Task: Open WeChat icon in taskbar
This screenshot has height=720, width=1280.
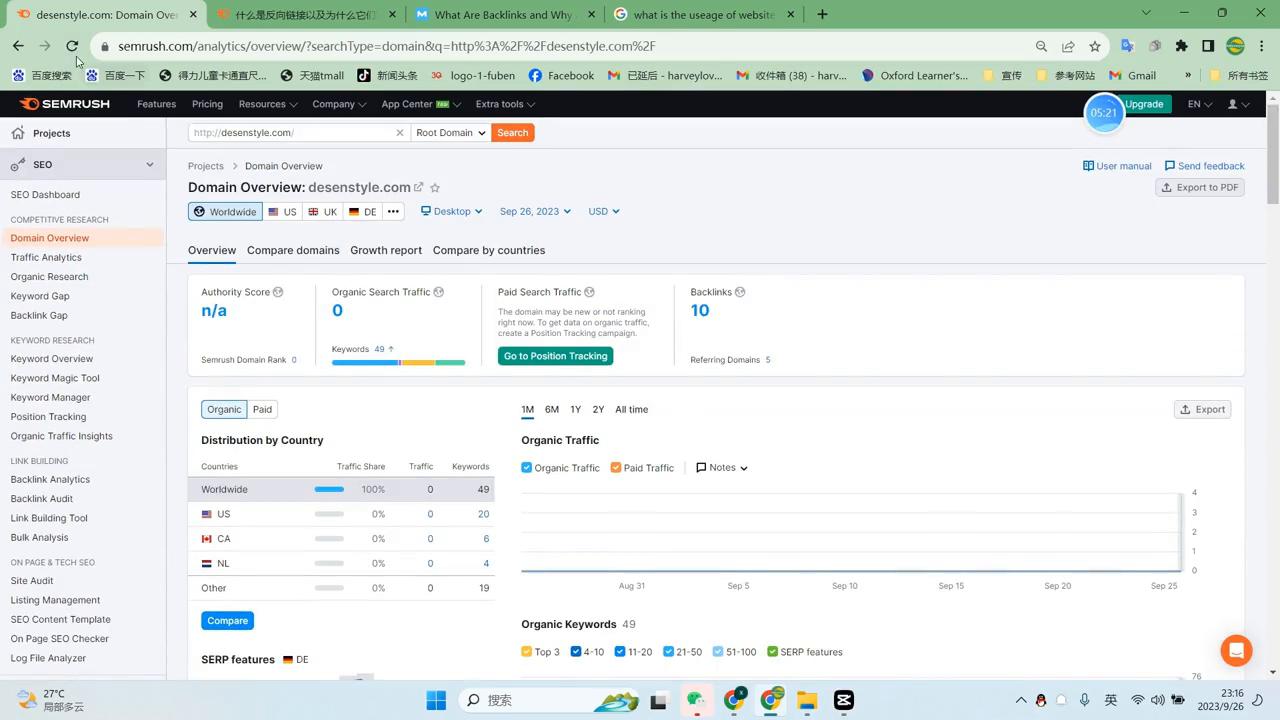Action: (695, 700)
